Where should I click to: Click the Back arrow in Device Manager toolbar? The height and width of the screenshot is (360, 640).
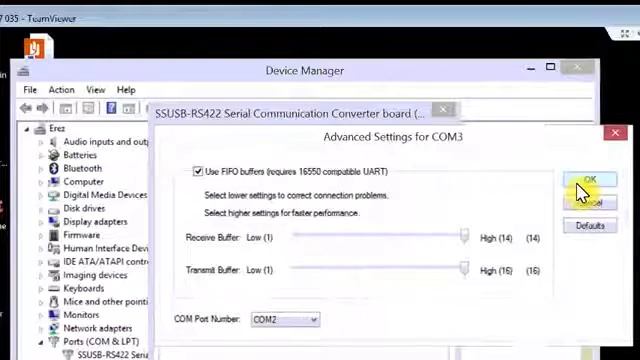[x=26, y=108]
